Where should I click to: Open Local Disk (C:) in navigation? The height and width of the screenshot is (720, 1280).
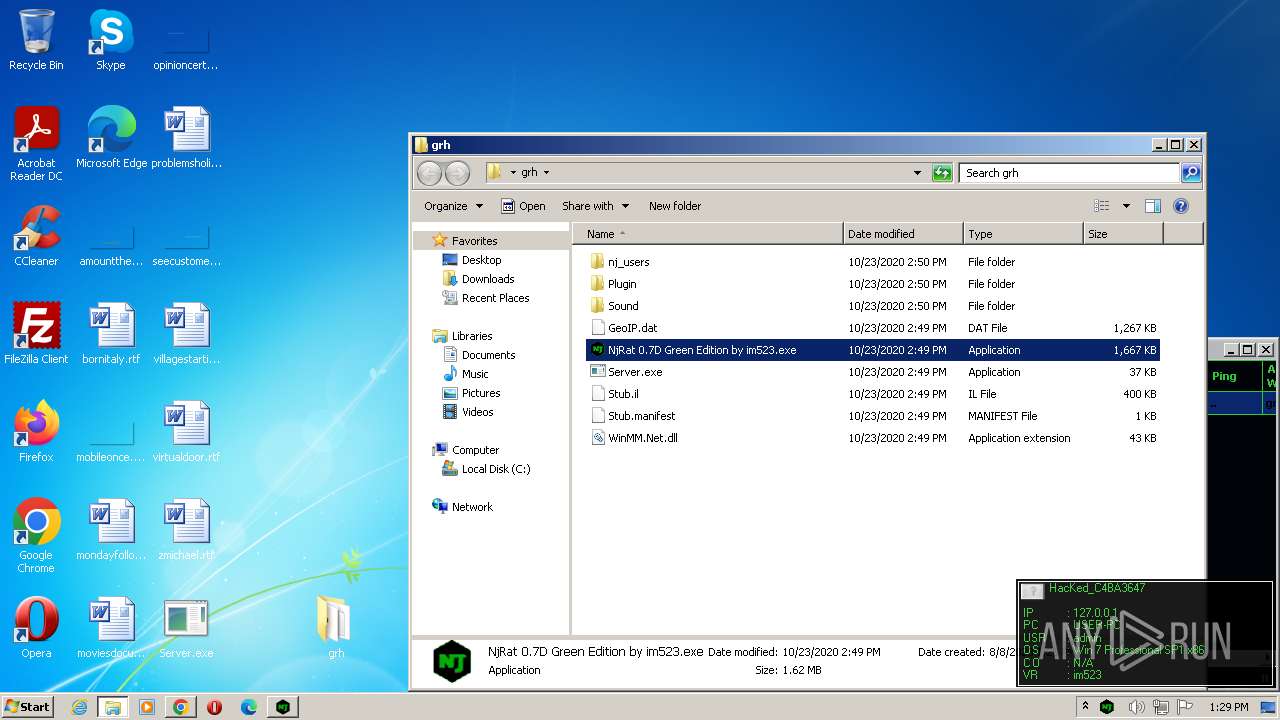click(x=487, y=469)
